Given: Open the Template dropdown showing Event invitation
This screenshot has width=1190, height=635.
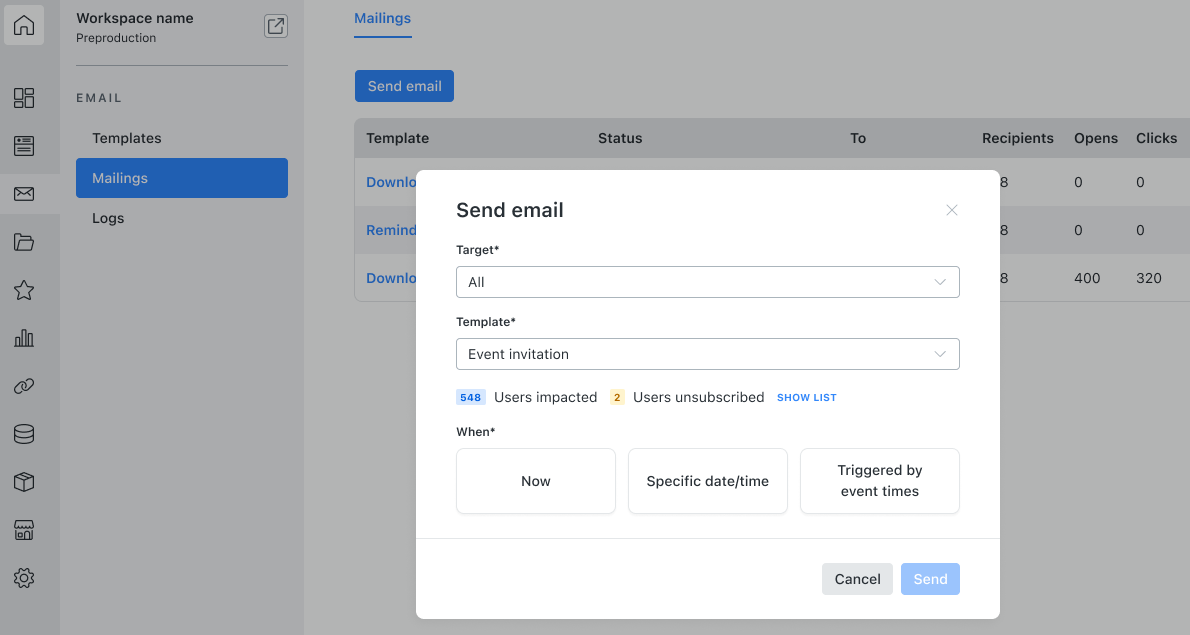Looking at the screenshot, I should coord(707,354).
